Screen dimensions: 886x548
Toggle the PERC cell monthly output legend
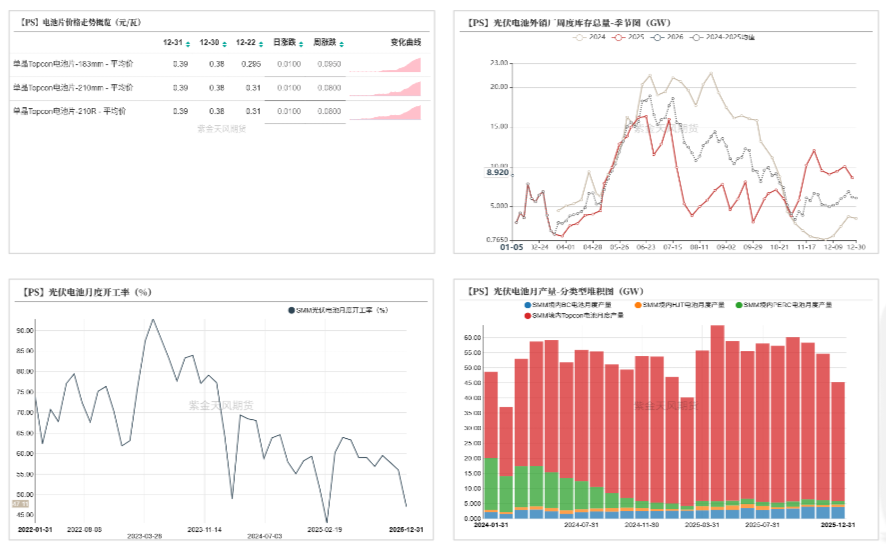coord(784,305)
